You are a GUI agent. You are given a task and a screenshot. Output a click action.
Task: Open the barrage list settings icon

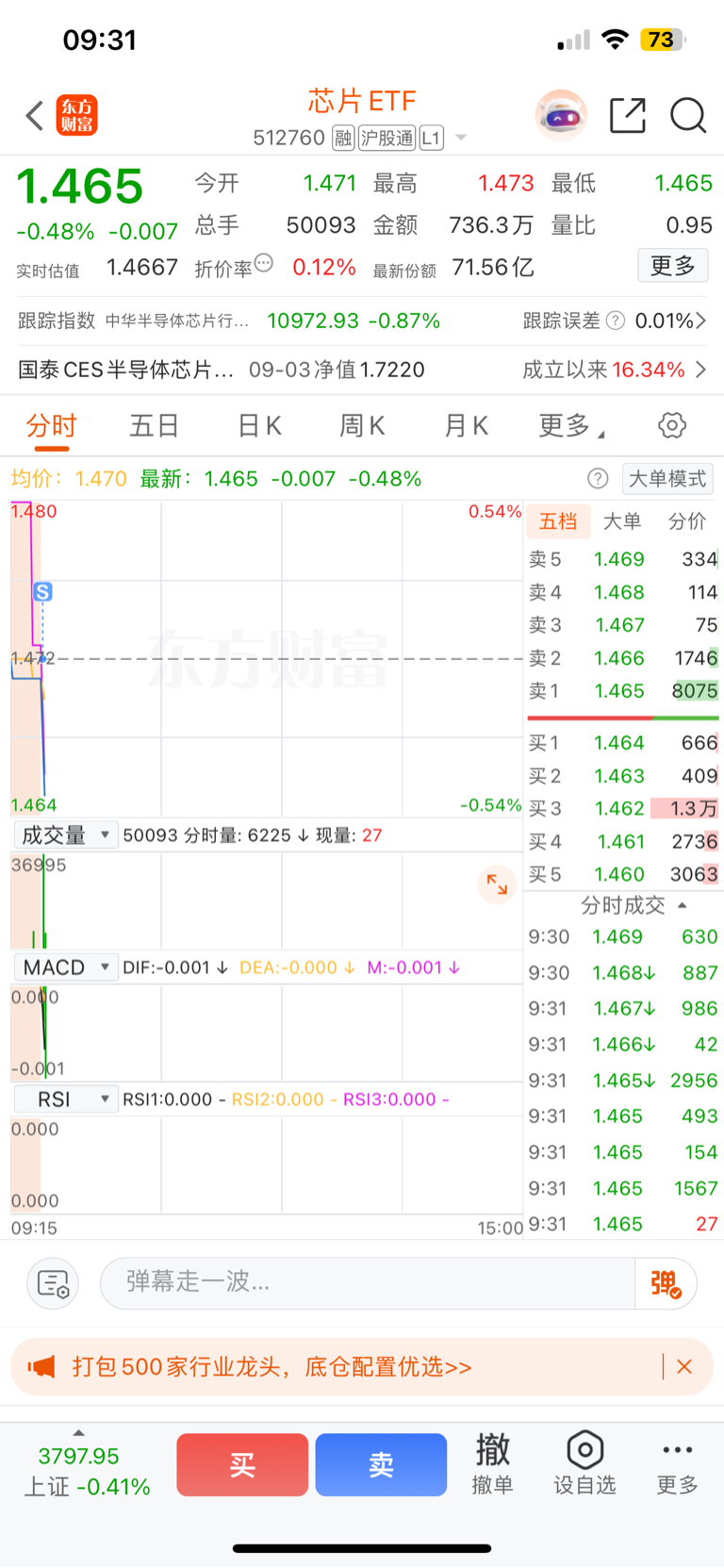[x=53, y=1283]
